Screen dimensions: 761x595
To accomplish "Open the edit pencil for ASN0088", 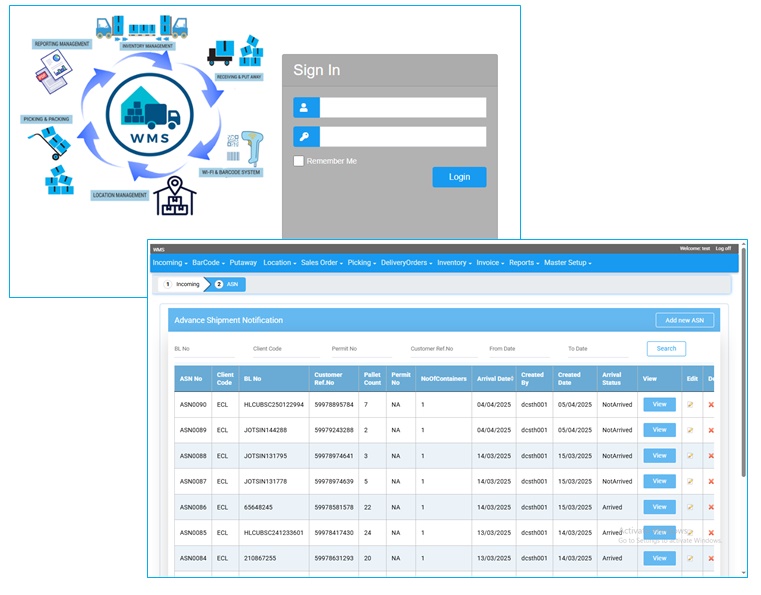I will (690, 456).
